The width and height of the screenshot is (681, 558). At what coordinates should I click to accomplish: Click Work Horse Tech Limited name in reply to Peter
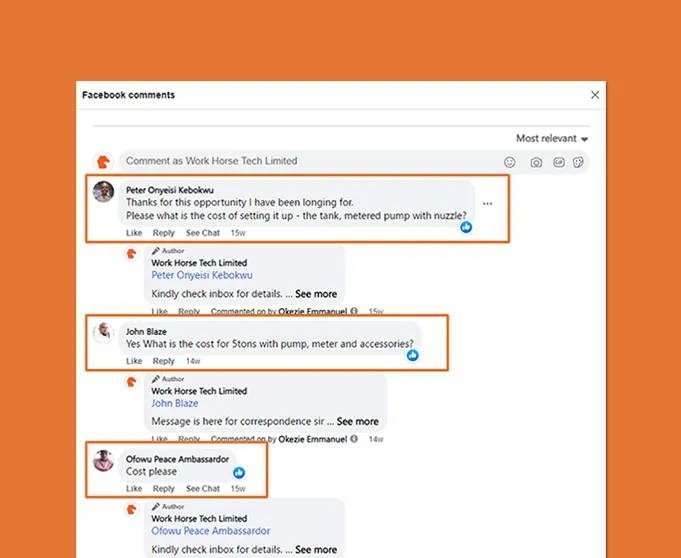(199, 263)
